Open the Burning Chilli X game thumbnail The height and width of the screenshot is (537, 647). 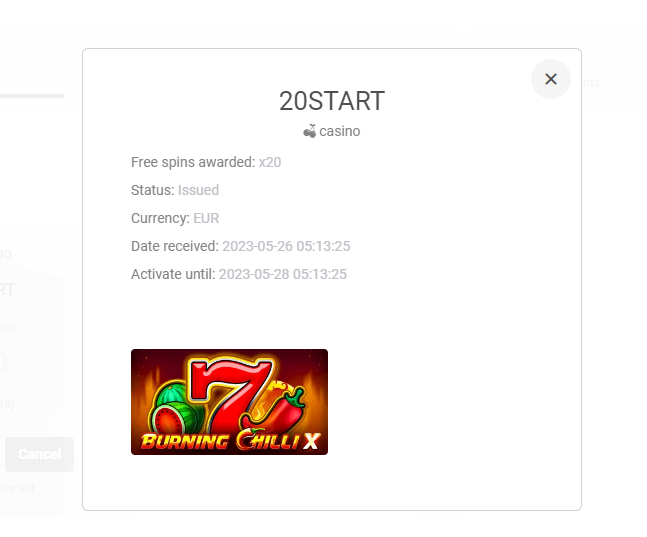click(x=229, y=402)
